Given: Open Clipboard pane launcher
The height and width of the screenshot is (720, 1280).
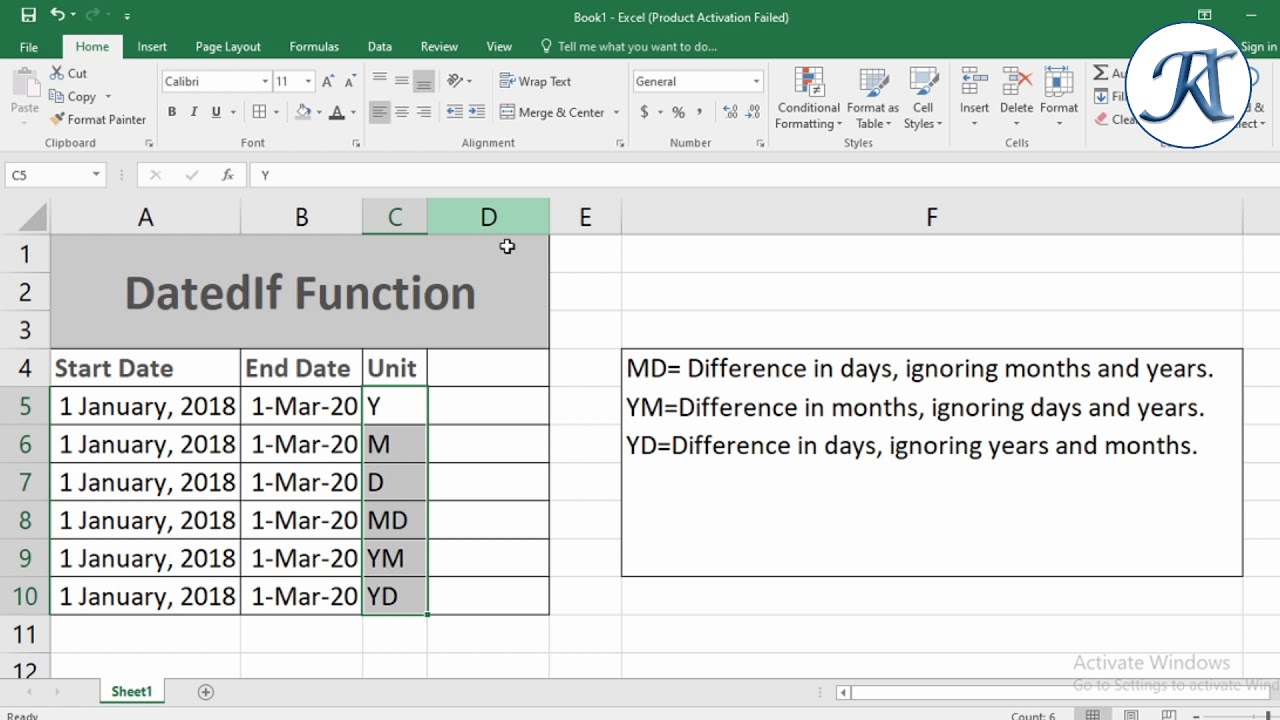Looking at the screenshot, I should click(149, 144).
